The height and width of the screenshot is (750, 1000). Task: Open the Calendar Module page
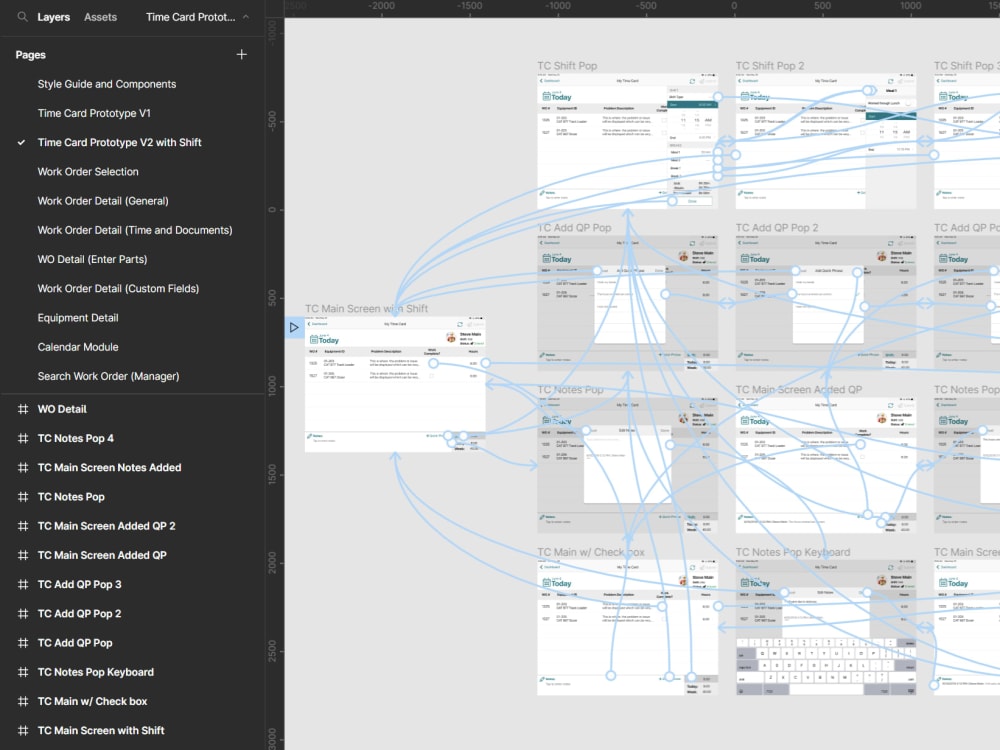pyautogui.click(x=78, y=348)
